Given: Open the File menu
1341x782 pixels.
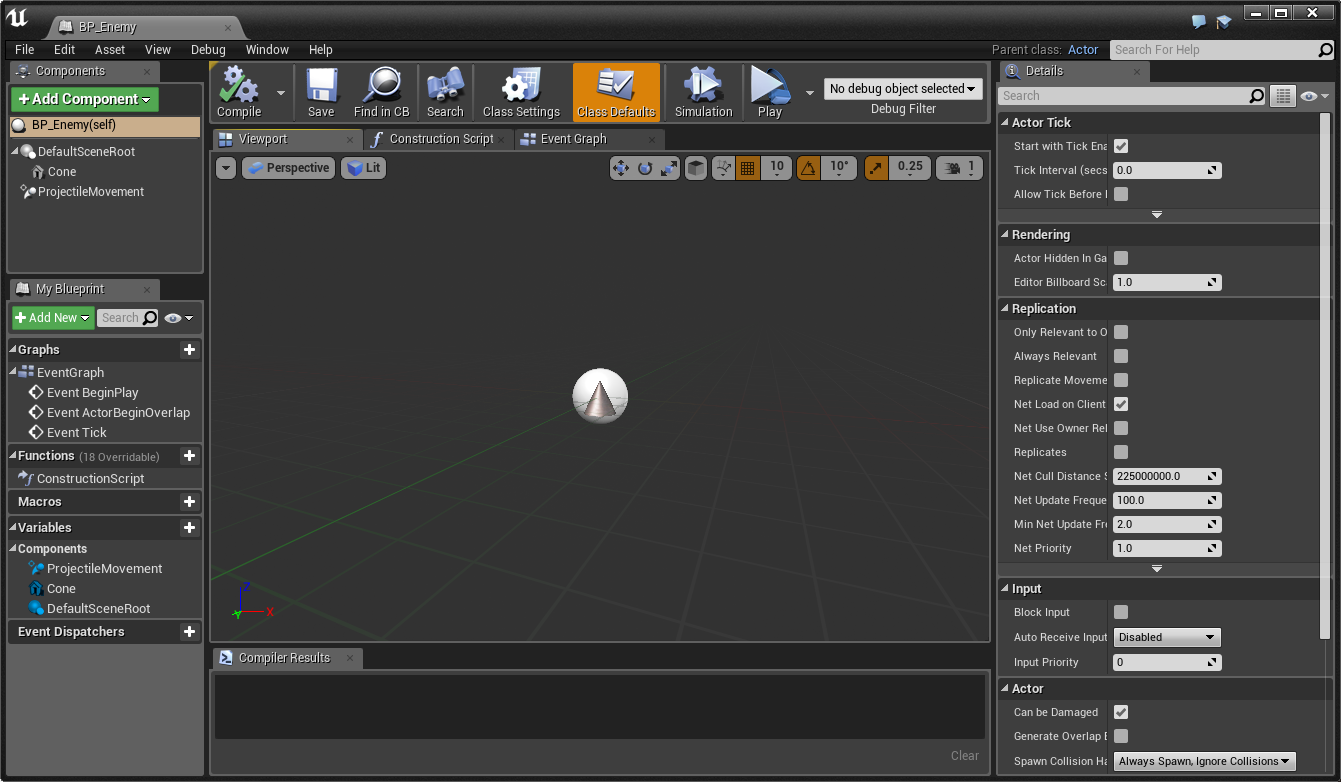Looking at the screenshot, I should (x=25, y=49).
